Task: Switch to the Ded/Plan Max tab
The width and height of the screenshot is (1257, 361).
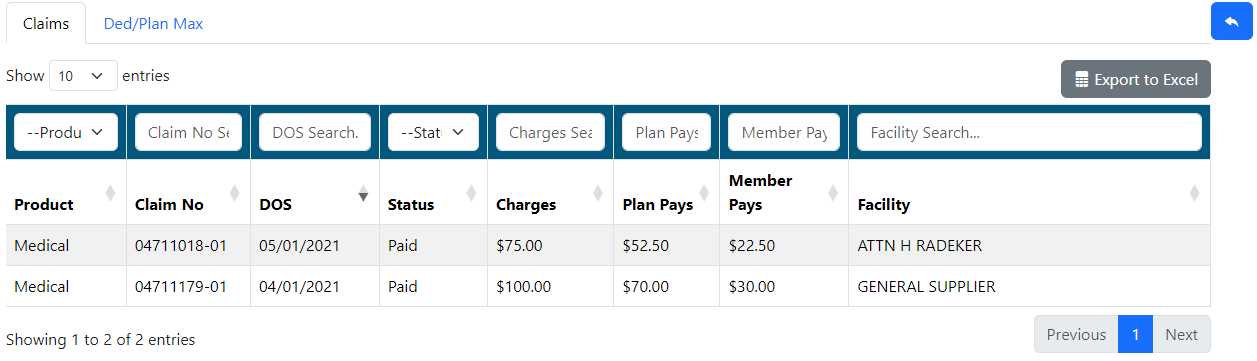Action: 153,23
